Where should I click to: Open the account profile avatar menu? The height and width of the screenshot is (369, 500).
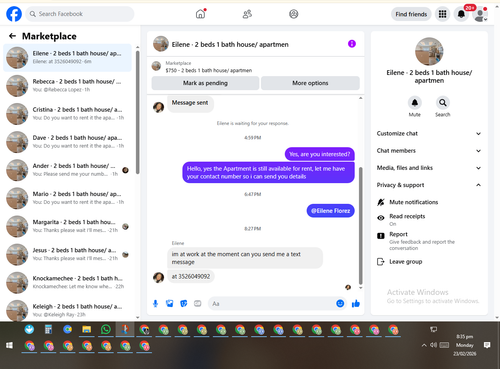tap(480, 14)
